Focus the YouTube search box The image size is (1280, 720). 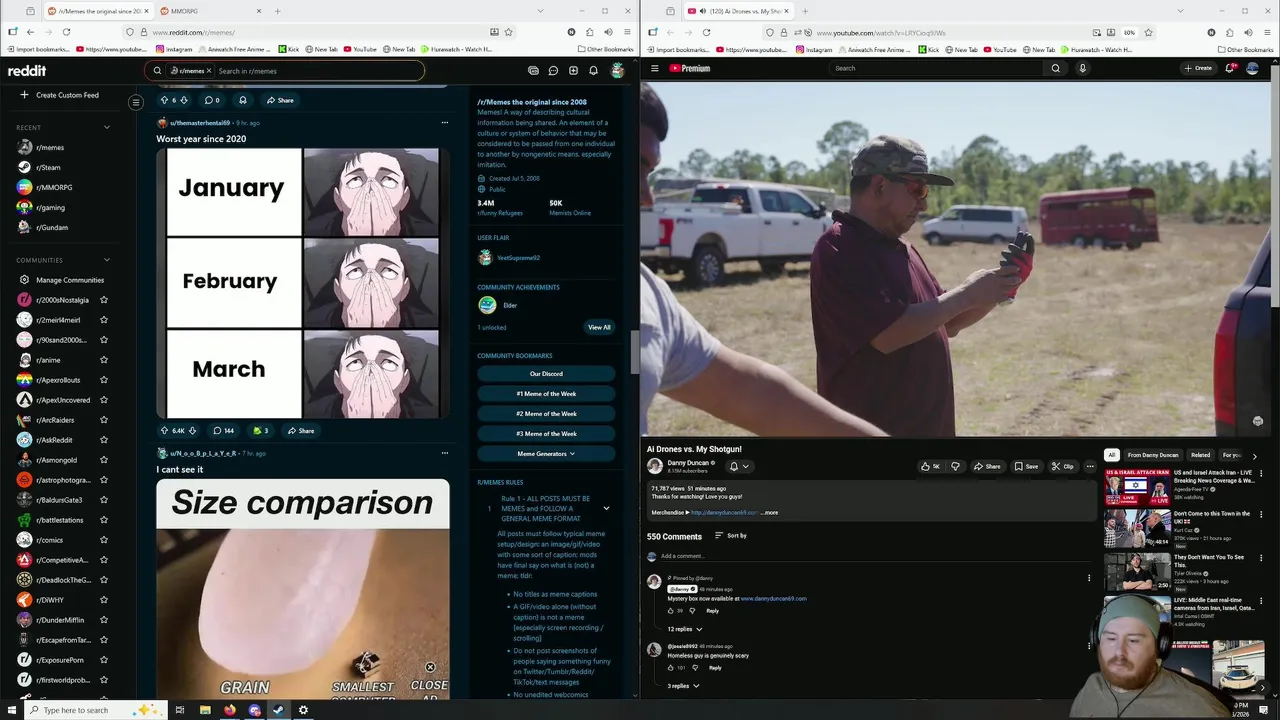click(x=935, y=68)
